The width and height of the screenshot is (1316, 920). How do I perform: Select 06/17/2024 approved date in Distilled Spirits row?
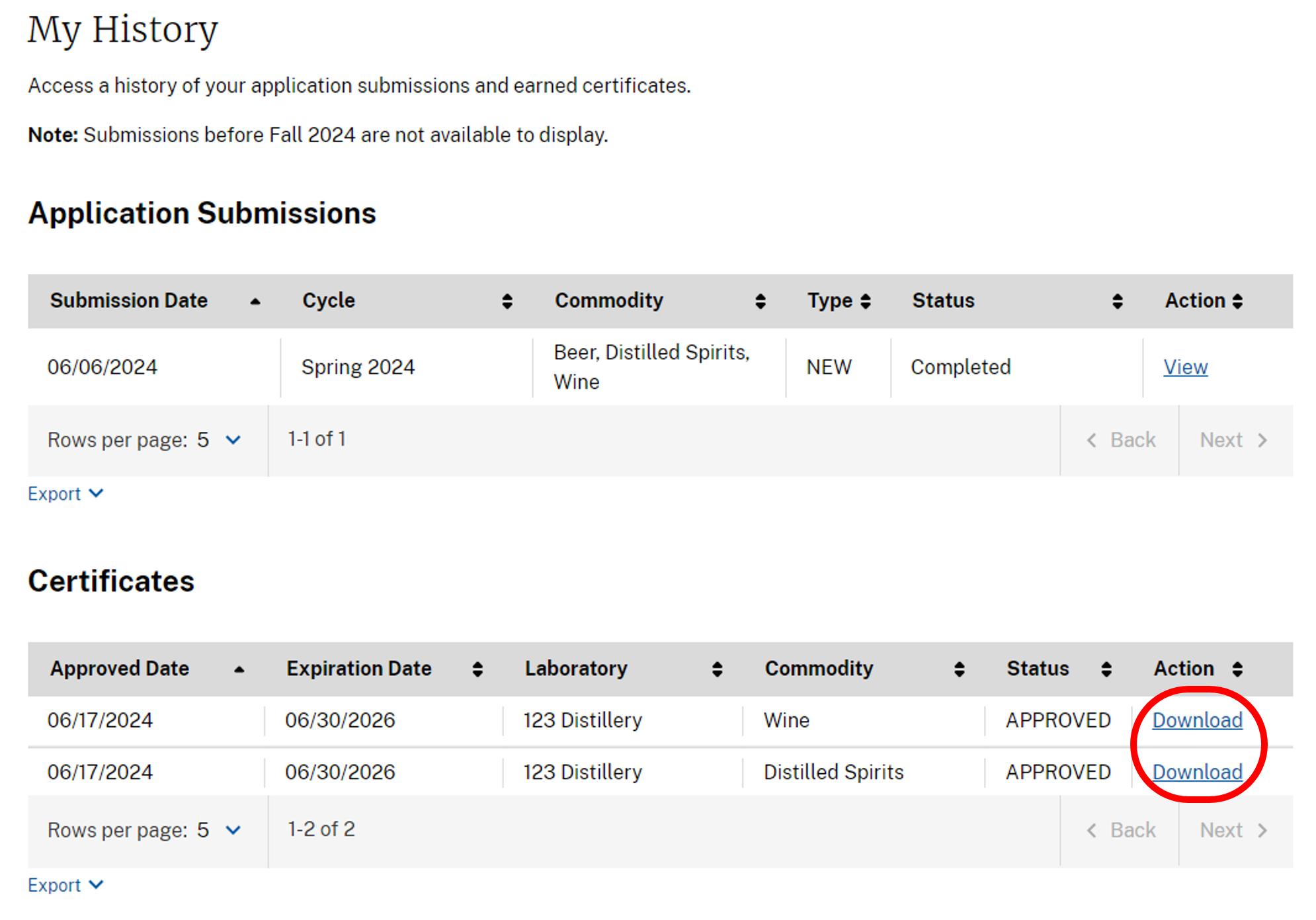(x=100, y=772)
